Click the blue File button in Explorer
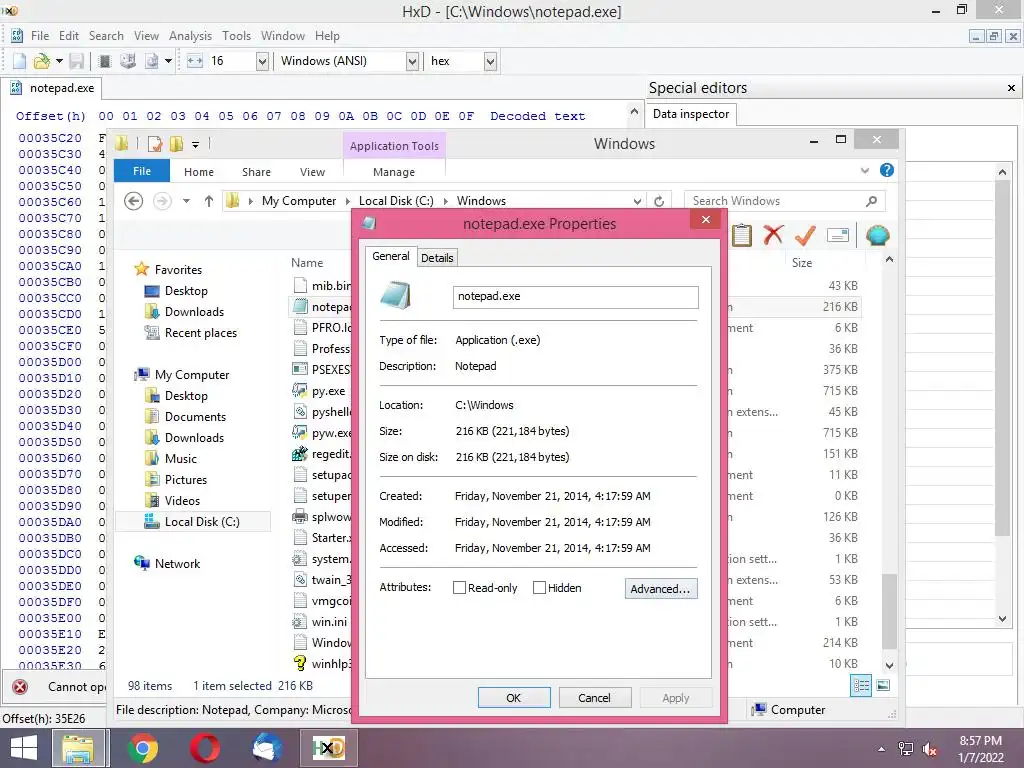Viewport: 1024px width, 768px height. click(x=142, y=171)
